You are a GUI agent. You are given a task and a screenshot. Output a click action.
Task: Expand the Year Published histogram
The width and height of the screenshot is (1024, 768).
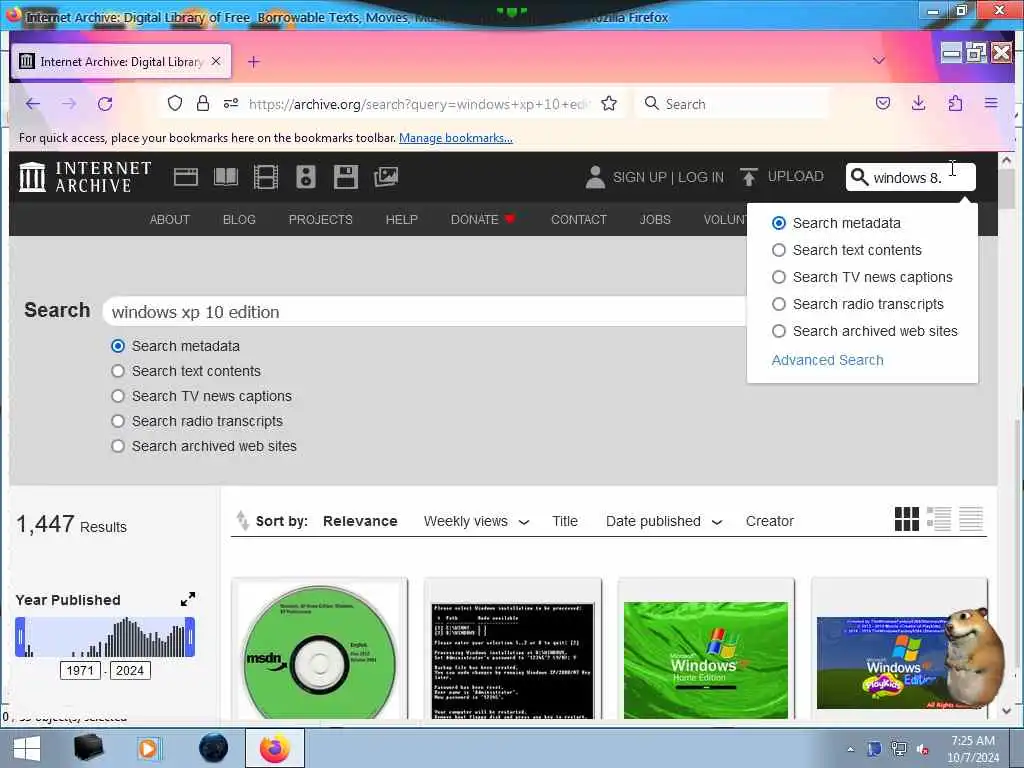coord(187,600)
